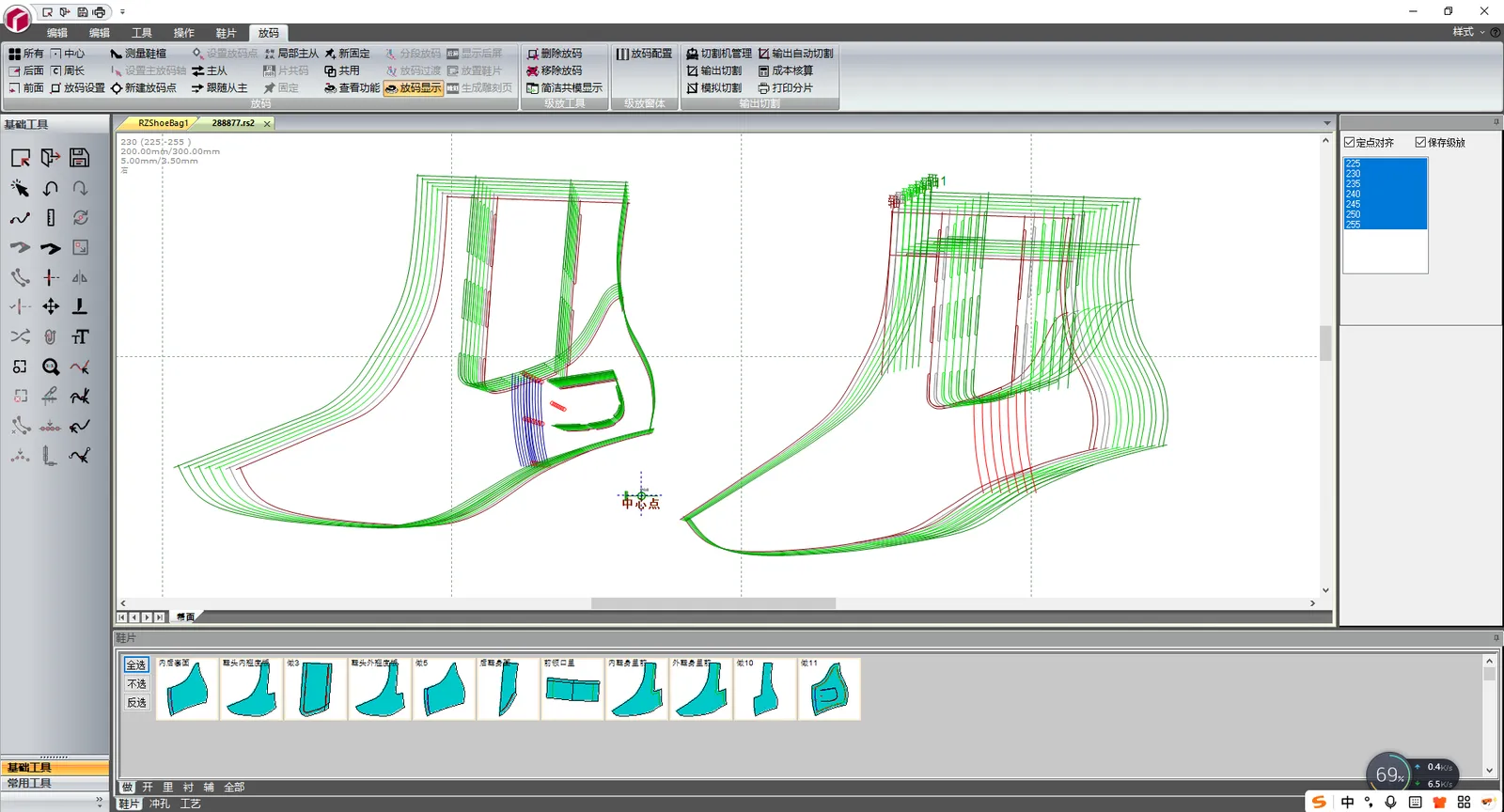Switch to the 鞋片 ribbon tab
The width and height of the screenshot is (1504, 812).
point(226,33)
